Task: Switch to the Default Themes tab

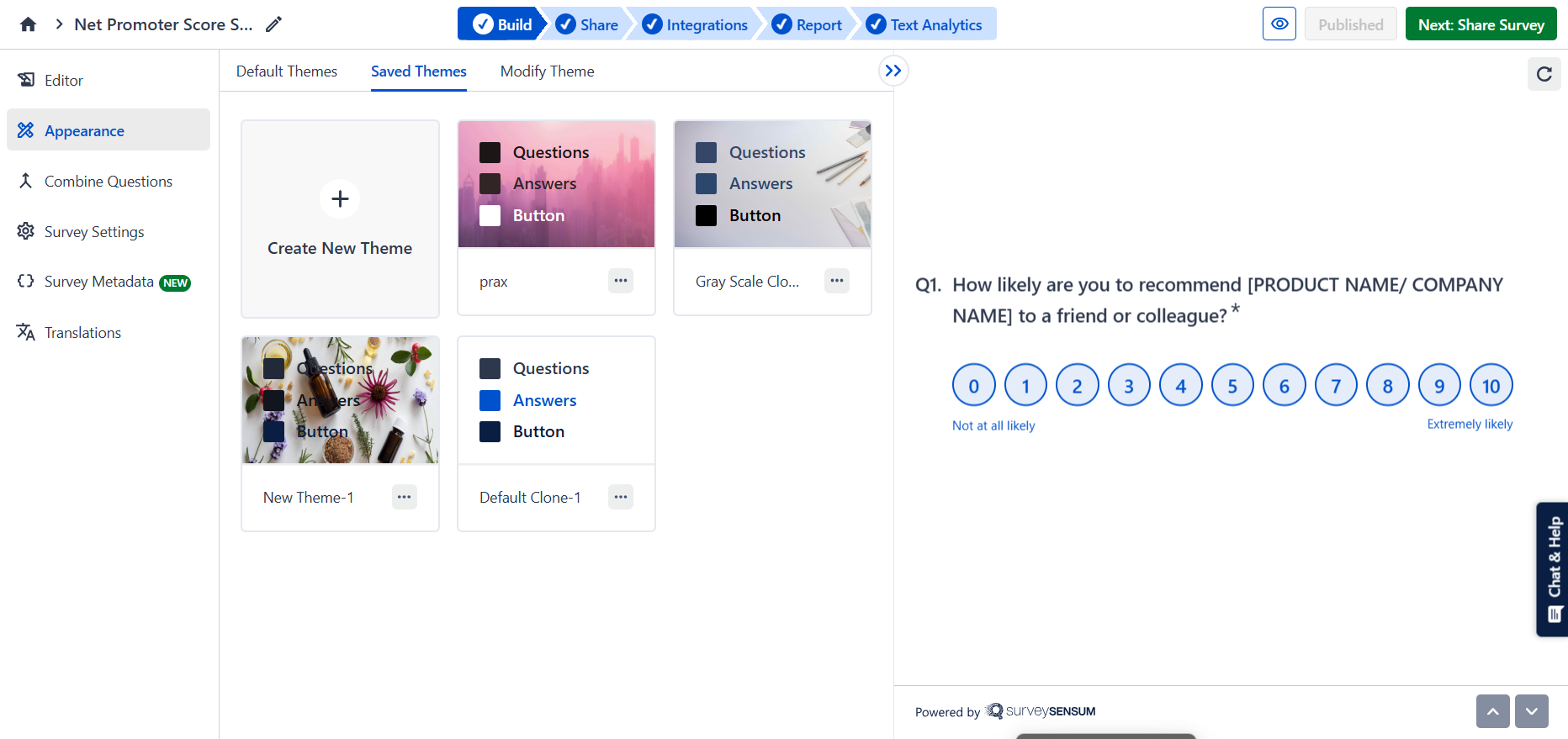Action: point(286,71)
